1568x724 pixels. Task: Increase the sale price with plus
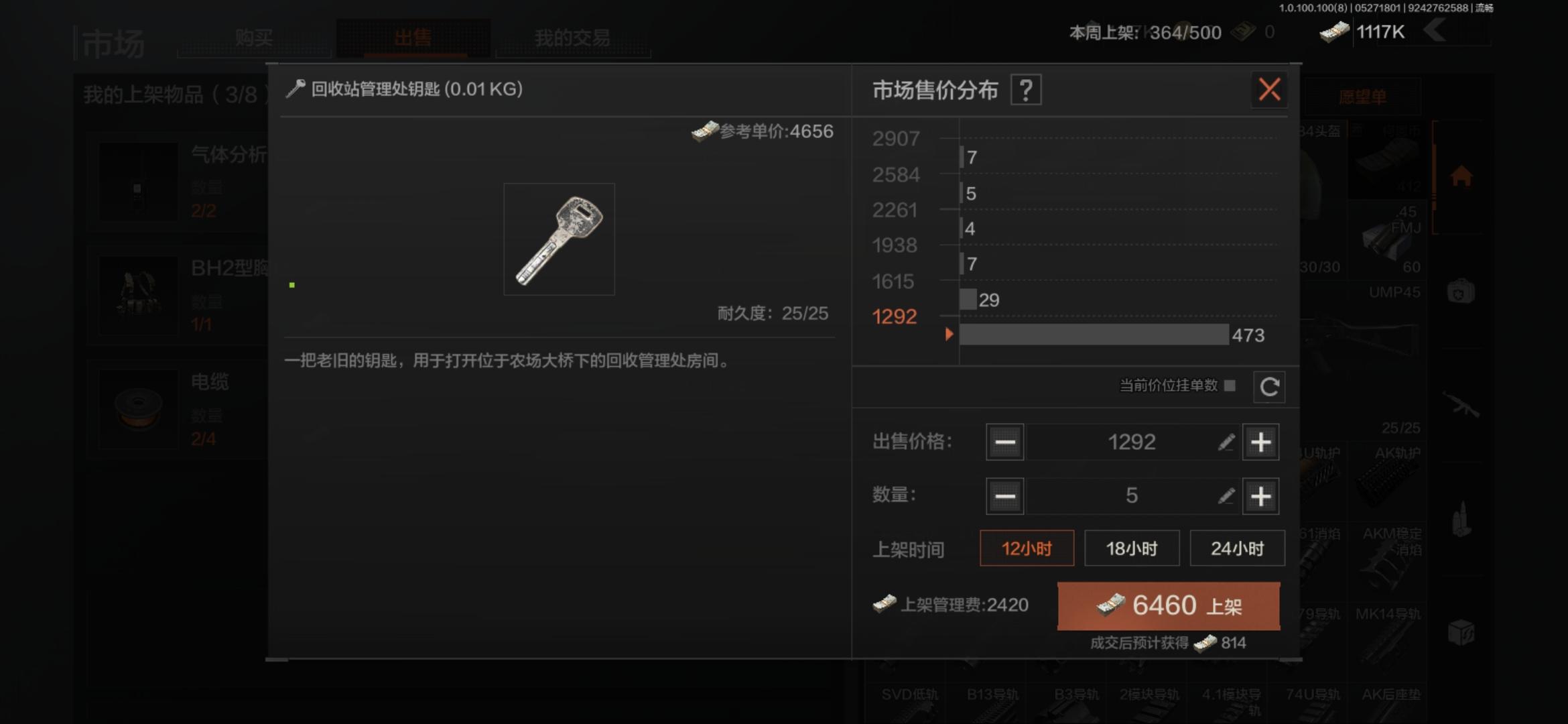click(x=1260, y=442)
